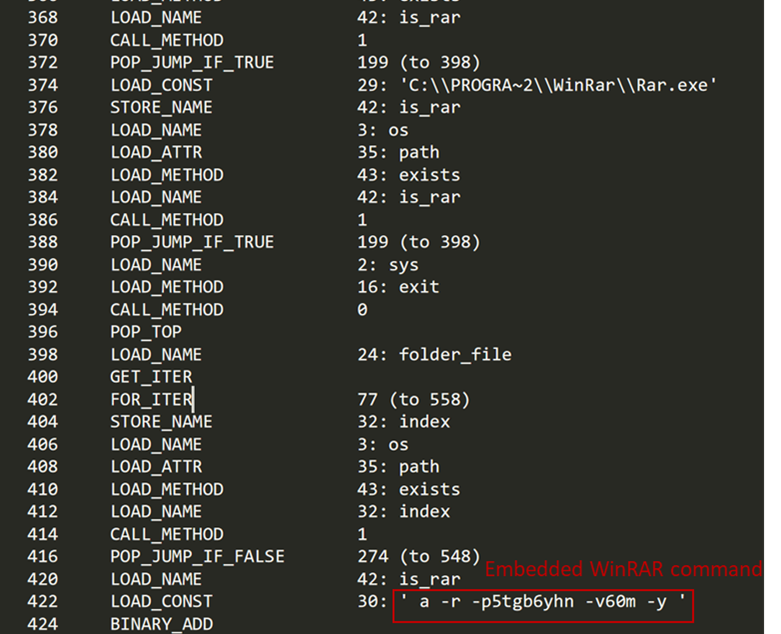This screenshot has width=781, height=634.
Task: Click the '77 (to 558)' jump target
Action: coord(413,400)
